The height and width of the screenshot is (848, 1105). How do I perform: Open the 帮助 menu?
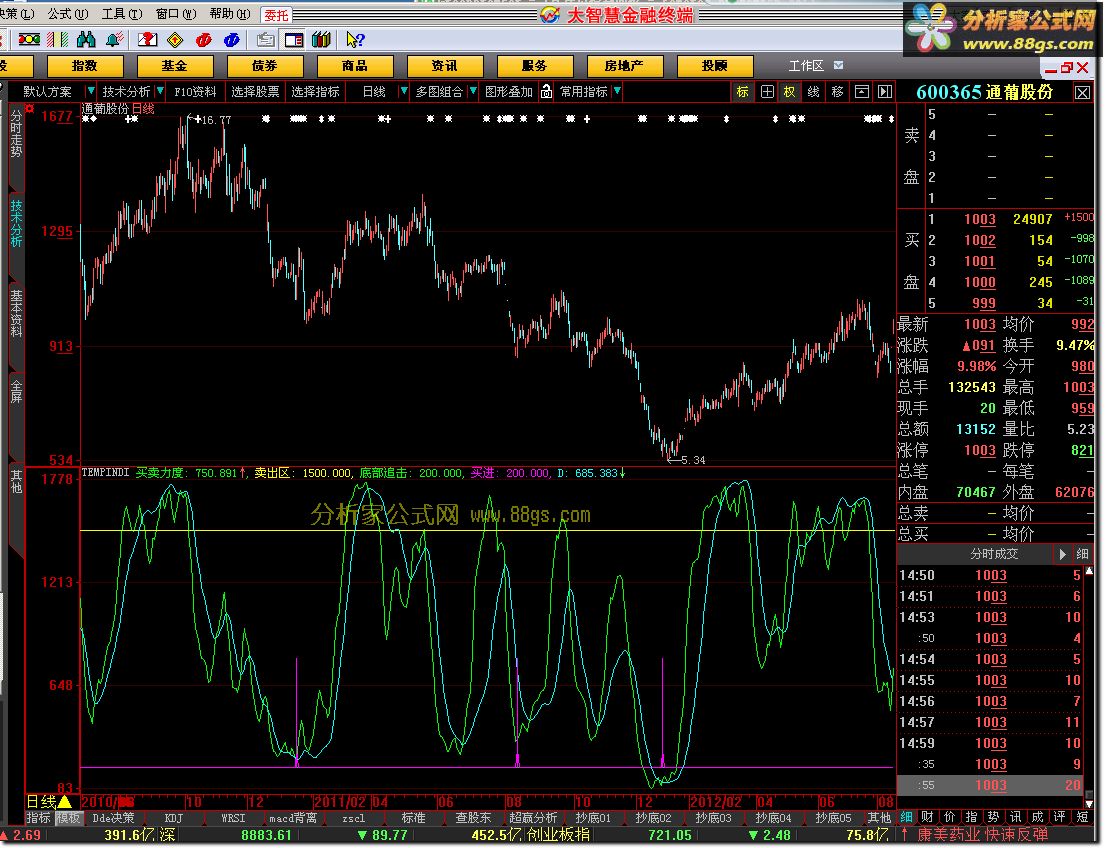229,14
